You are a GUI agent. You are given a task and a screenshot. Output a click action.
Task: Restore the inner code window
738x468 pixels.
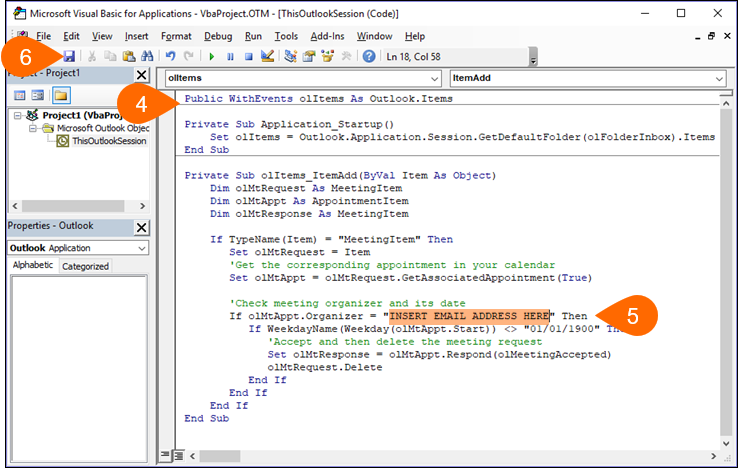point(711,36)
